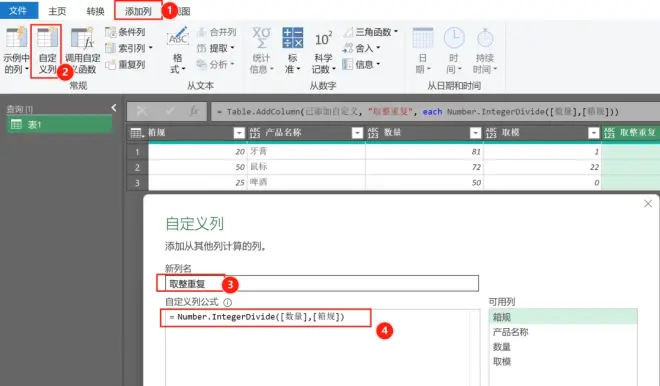The image size is (660, 386).
Task: Open the 统计信息 menu
Action: coord(261,50)
